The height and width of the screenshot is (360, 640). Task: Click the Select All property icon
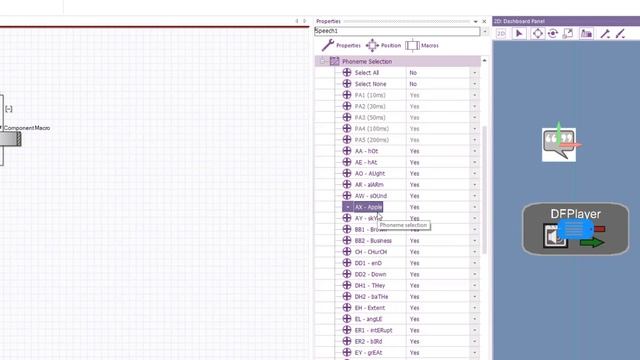(x=347, y=72)
